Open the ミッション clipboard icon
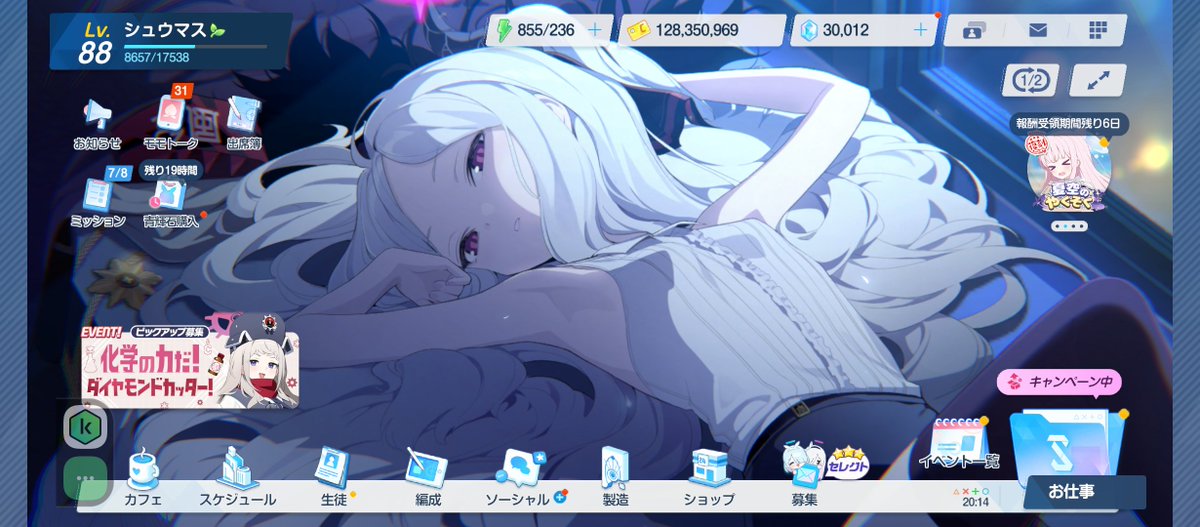This screenshot has height=527, width=1200. (98, 197)
